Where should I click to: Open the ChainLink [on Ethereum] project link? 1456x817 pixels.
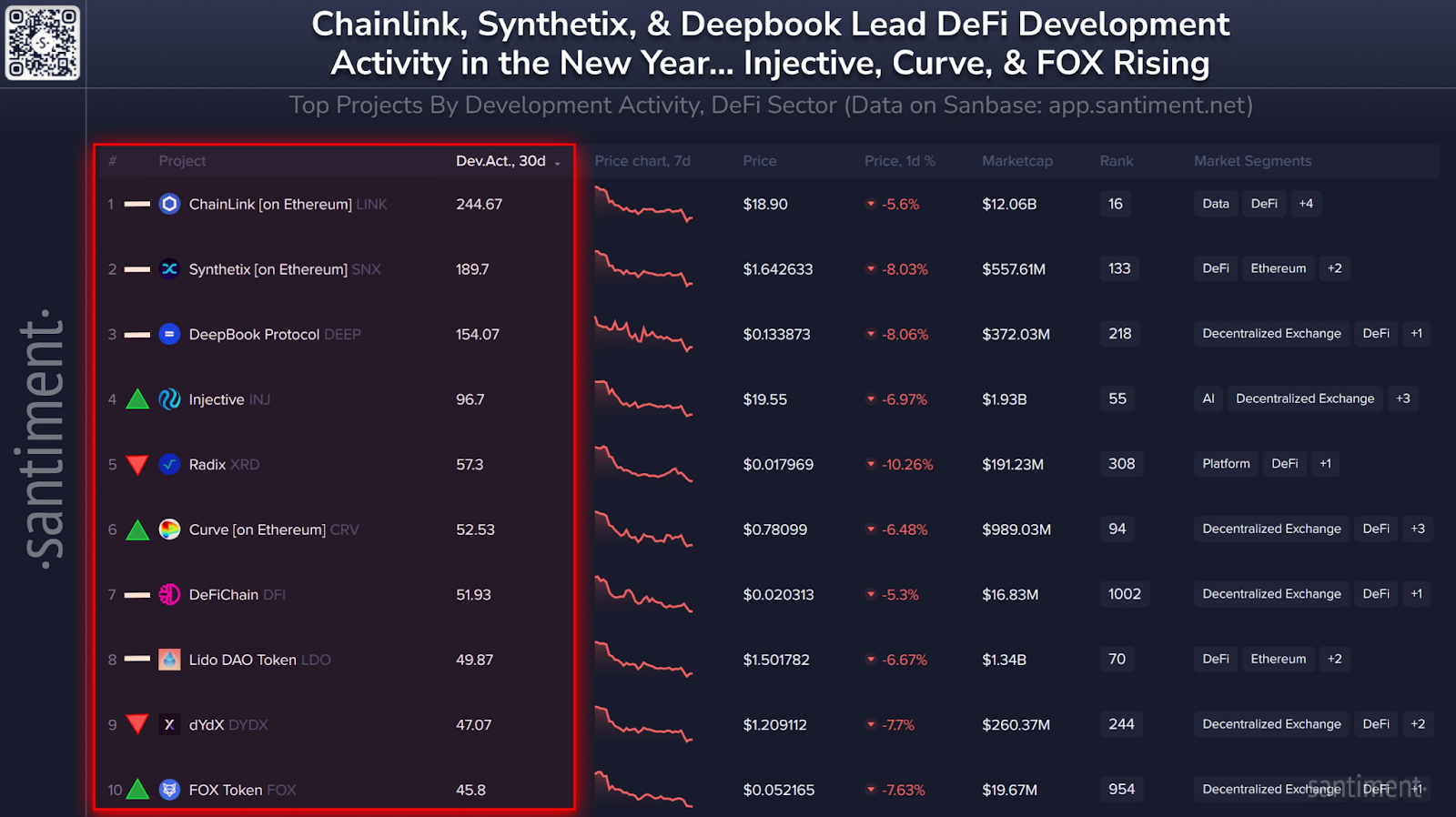pos(270,204)
